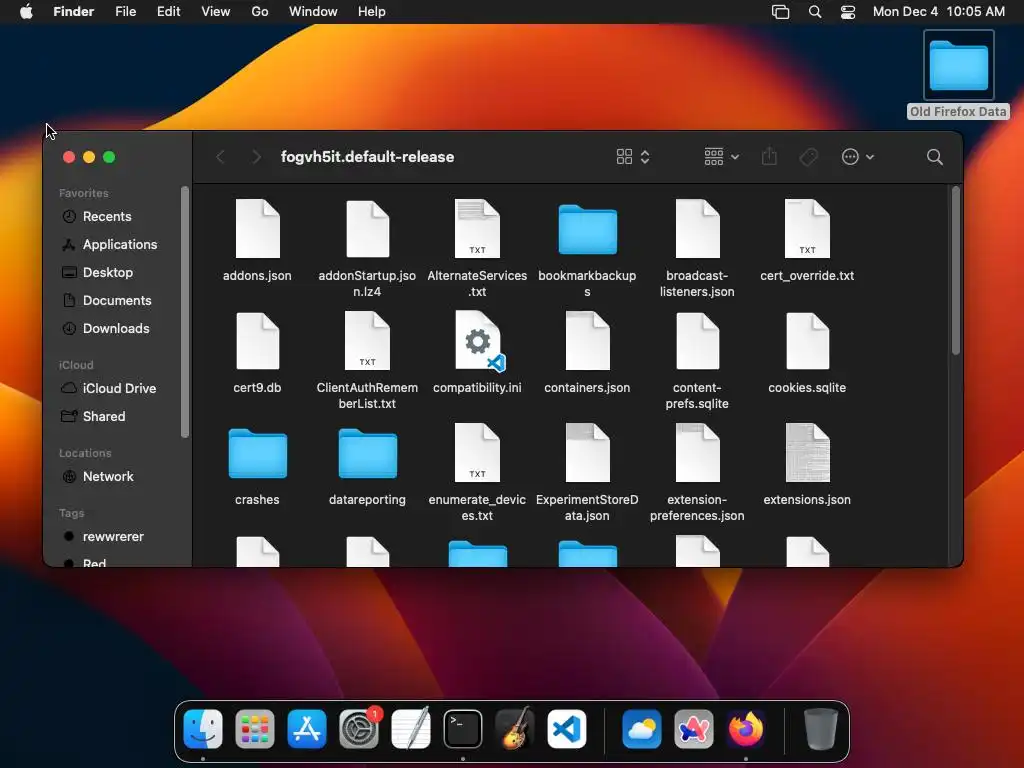Select the compatibility.ini gear file icon
This screenshot has height=768, width=1024.
479,341
